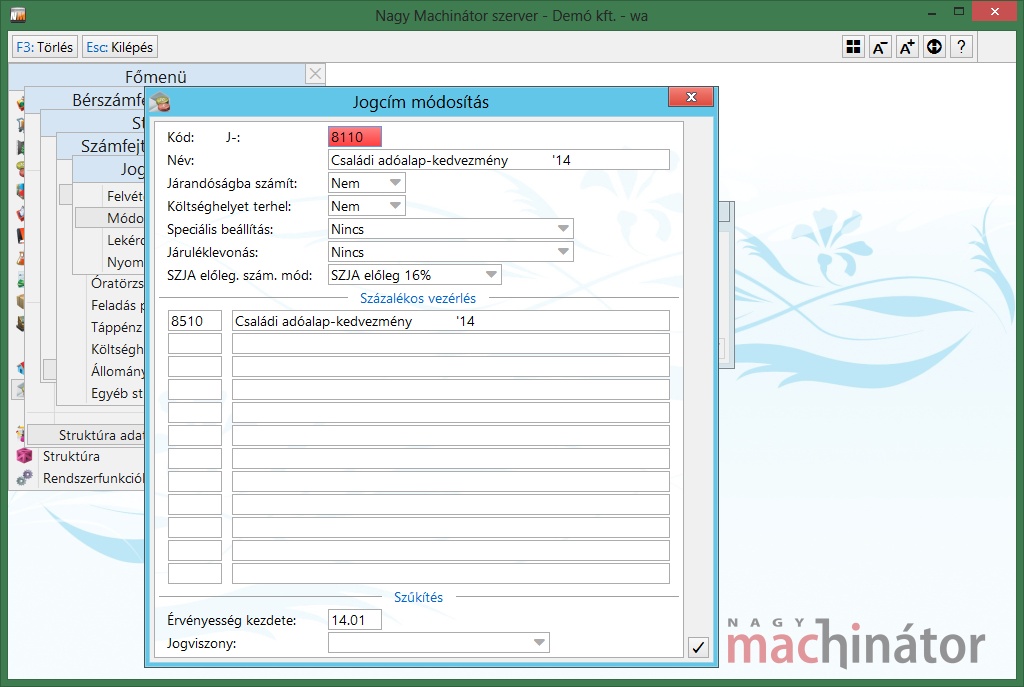The height and width of the screenshot is (687, 1024).
Task: Close the Jogcím módosítás dialog
Action: click(691, 97)
